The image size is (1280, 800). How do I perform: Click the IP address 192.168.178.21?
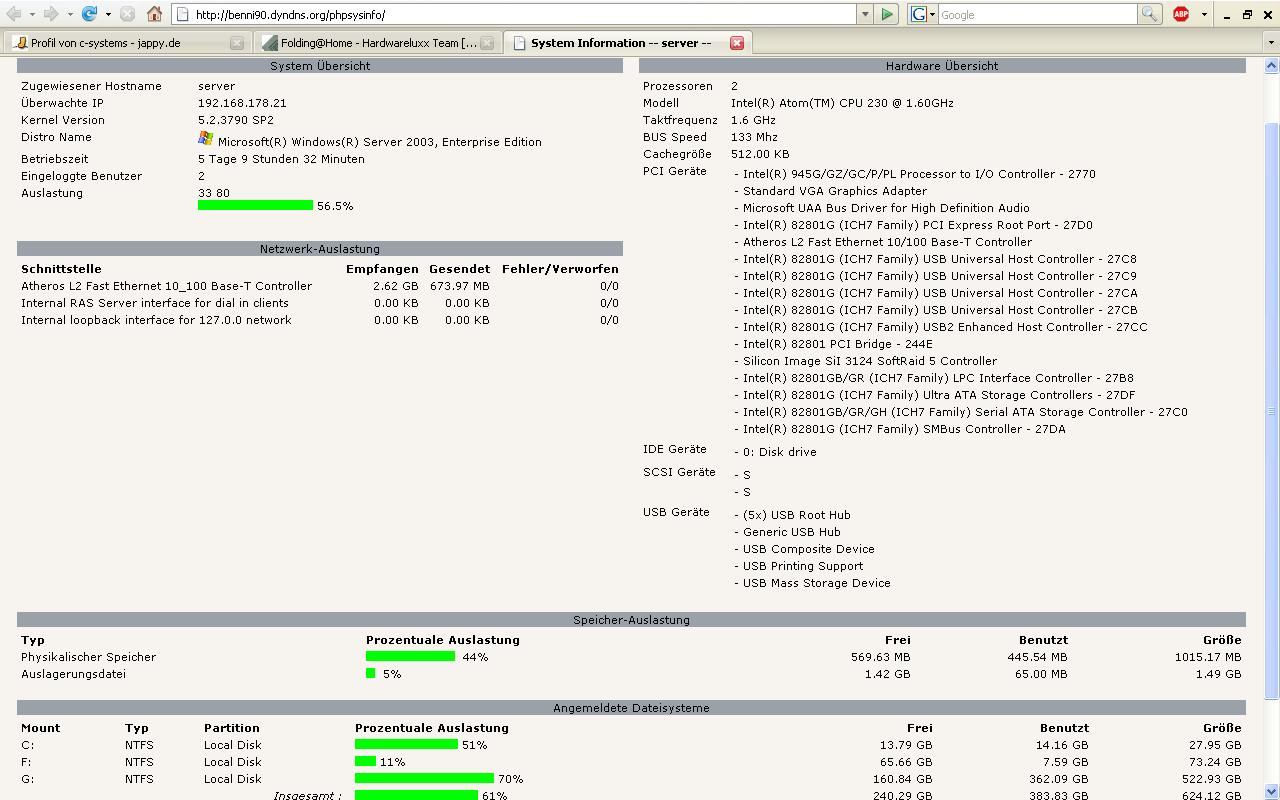pos(242,102)
